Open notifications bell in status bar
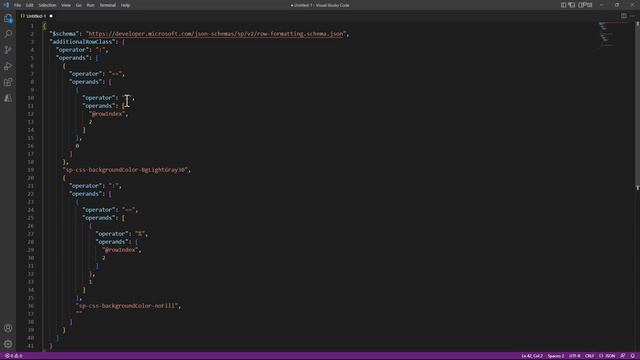The width and height of the screenshot is (640, 360). [x=633, y=356]
